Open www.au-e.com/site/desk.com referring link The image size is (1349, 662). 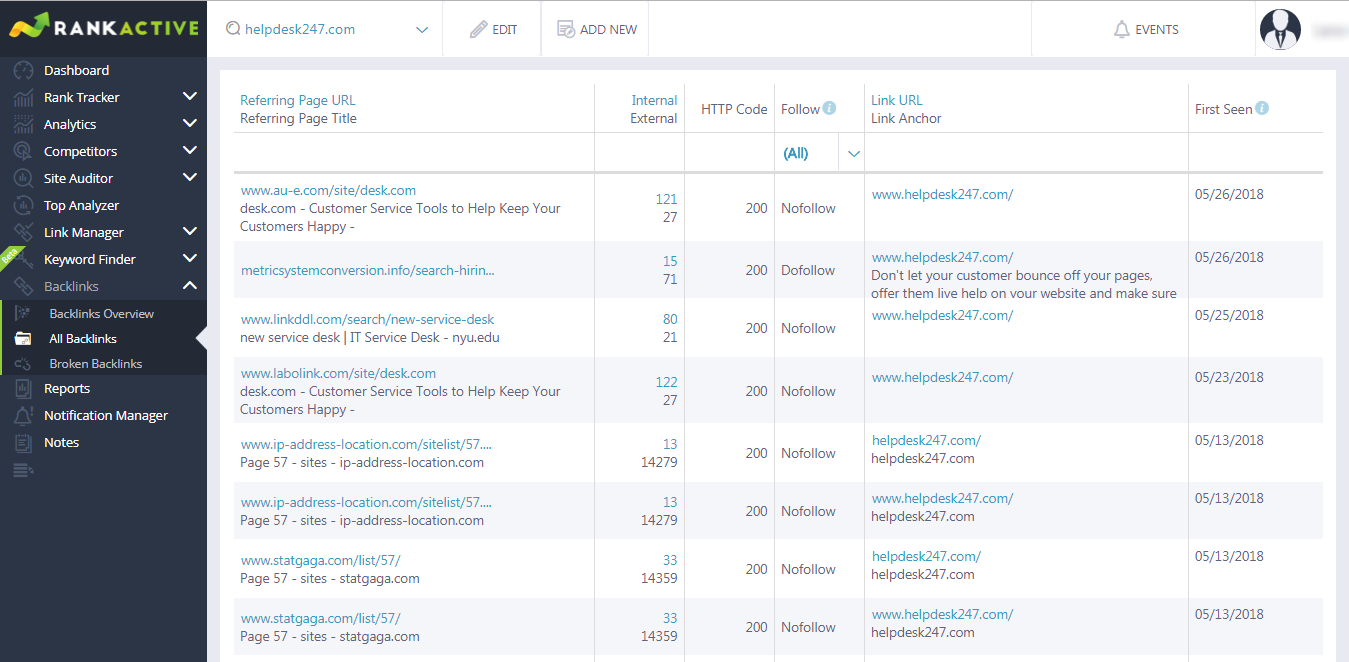(328, 190)
